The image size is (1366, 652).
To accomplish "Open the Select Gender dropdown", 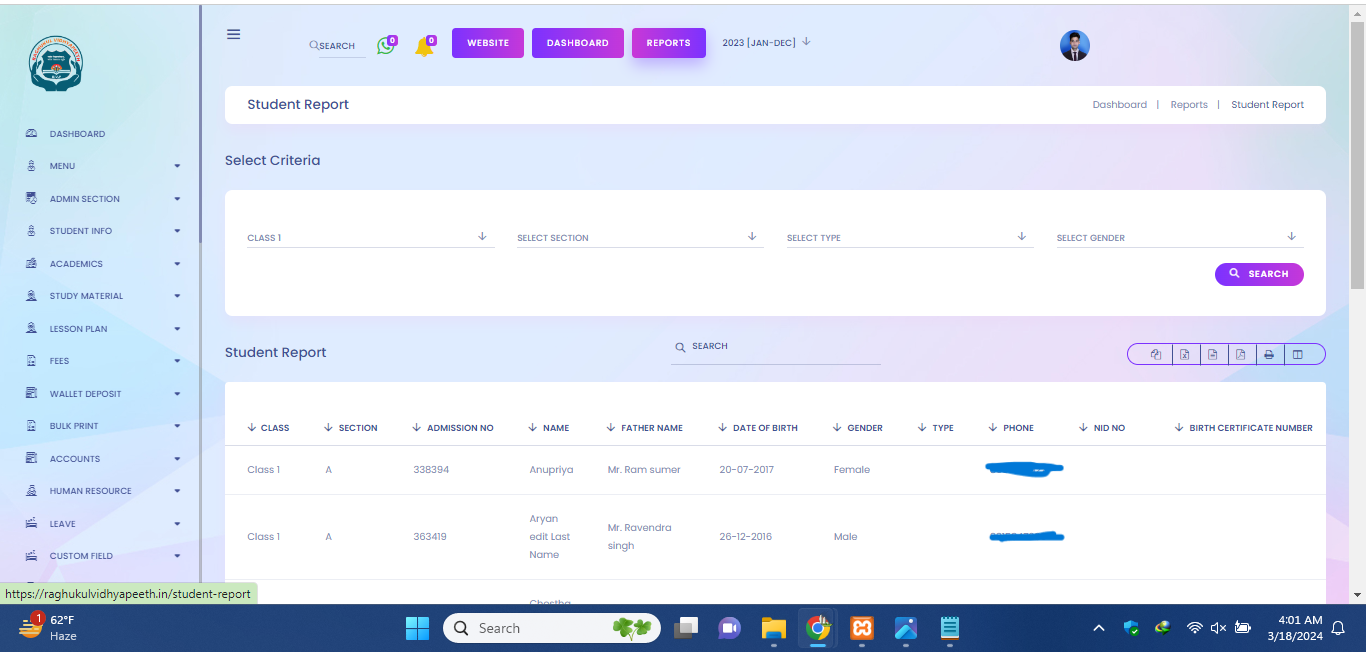I will 1178,238.
